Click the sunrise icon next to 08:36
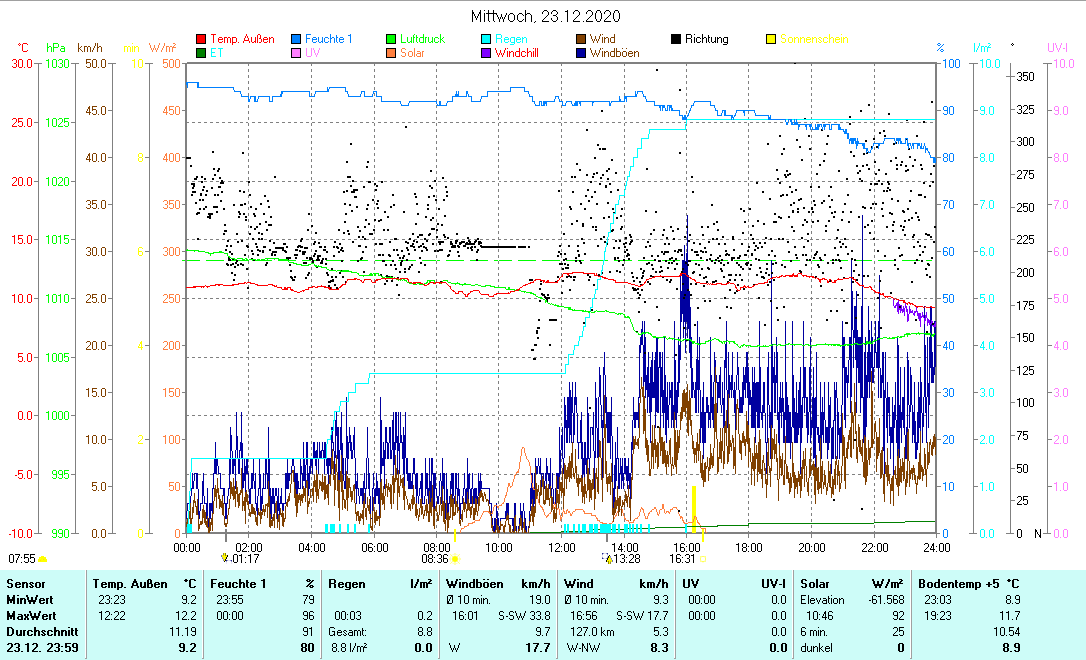Image resolution: width=1086 pixels, height=660 pixels. point(455,559)
